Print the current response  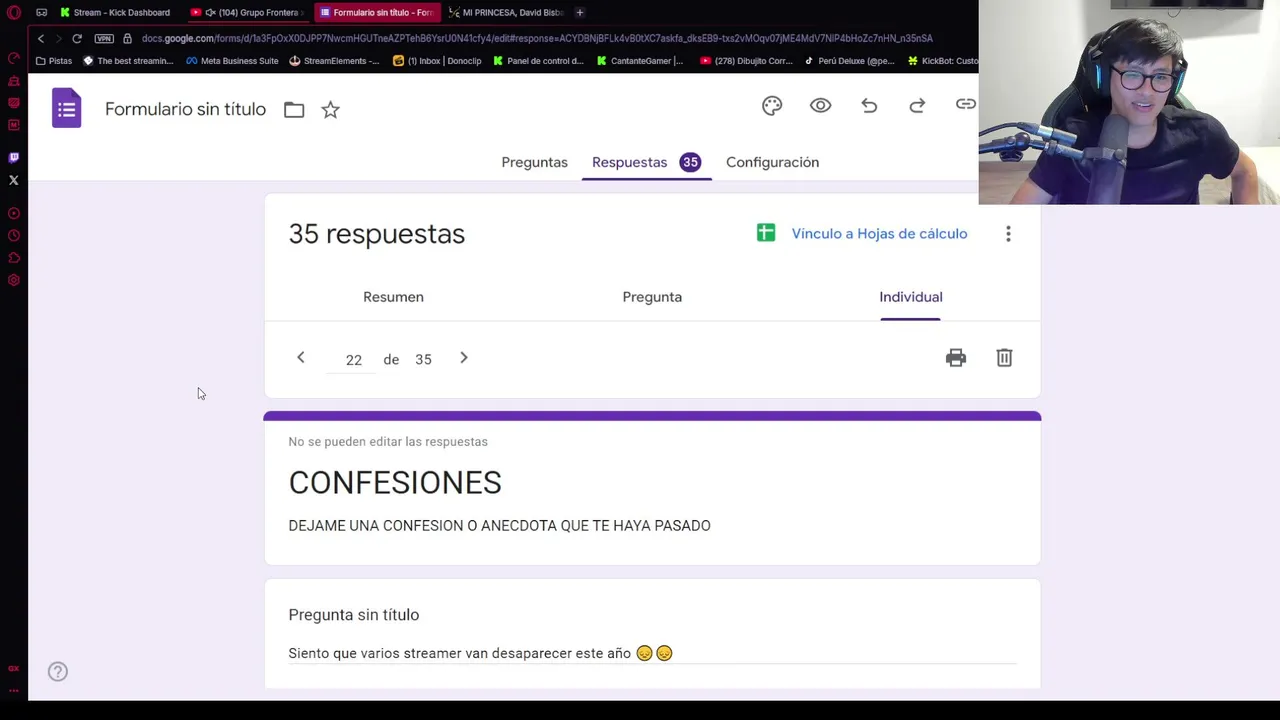pyautogui.click(x=956, y=358)
